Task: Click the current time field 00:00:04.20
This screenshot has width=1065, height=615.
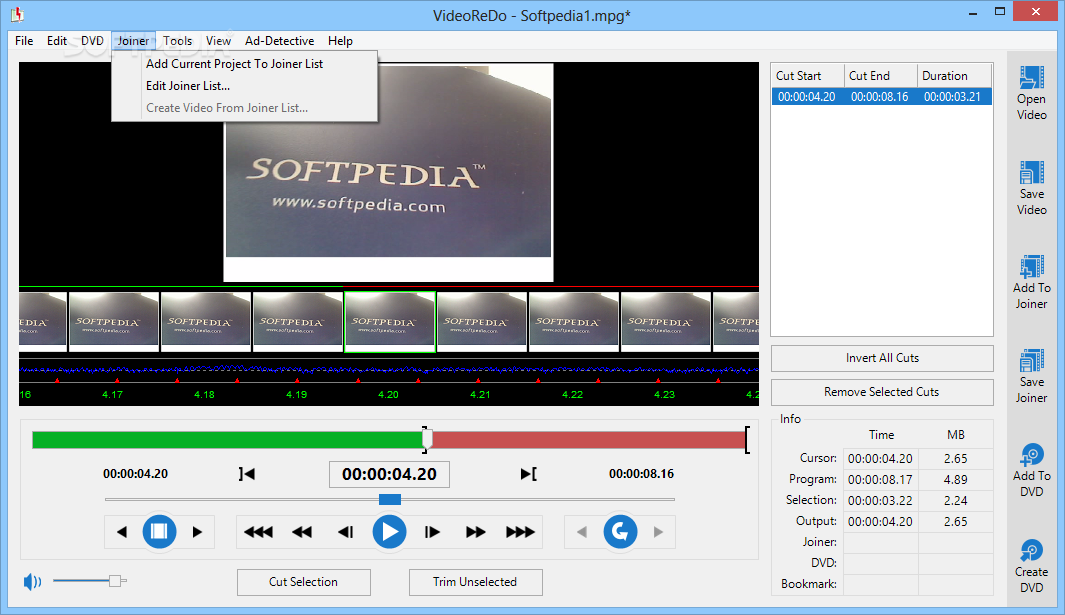Action: click(x=389, y=474)
